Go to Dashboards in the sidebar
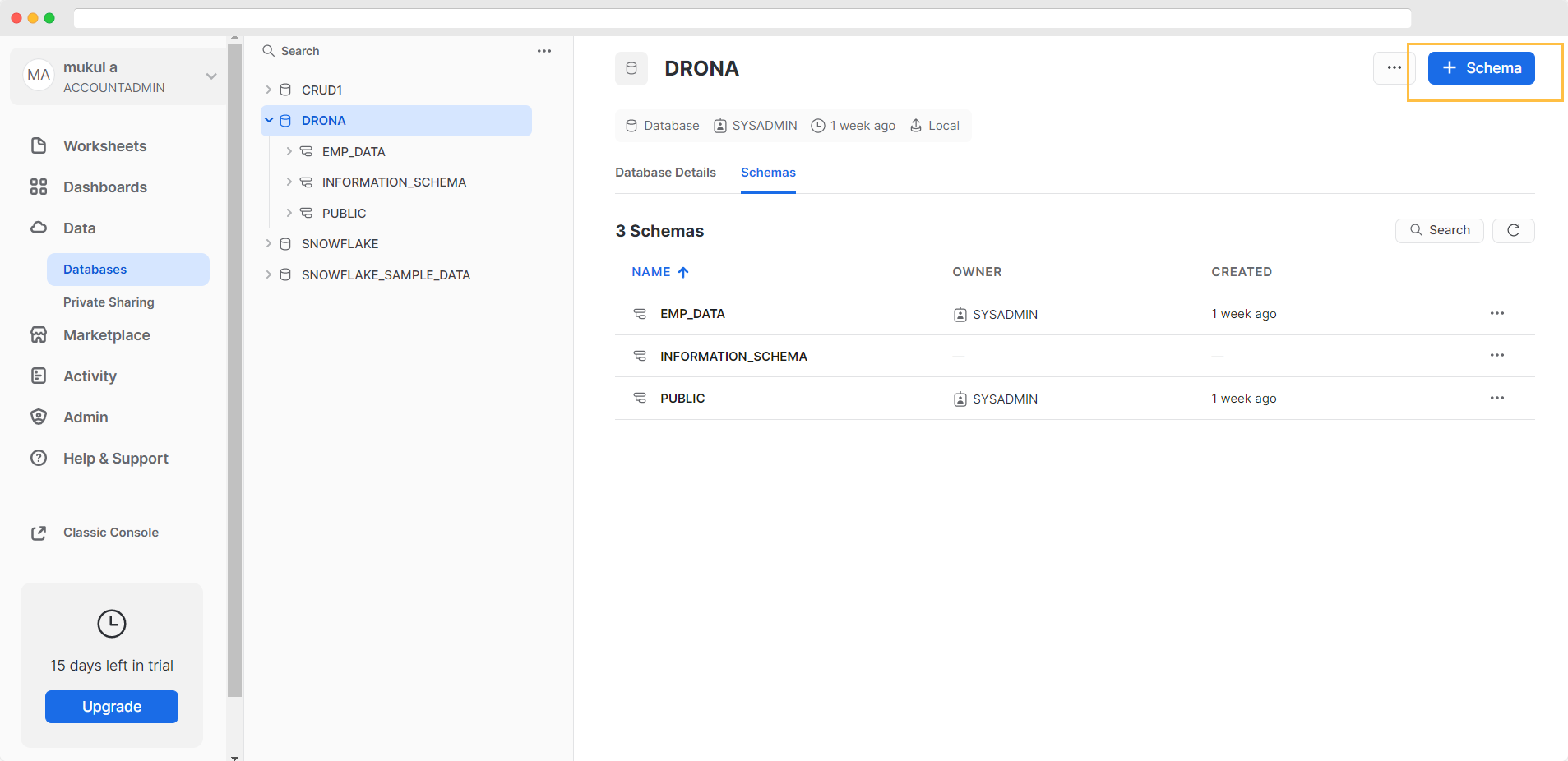1568x761 pixels. (x=104, y=187)
